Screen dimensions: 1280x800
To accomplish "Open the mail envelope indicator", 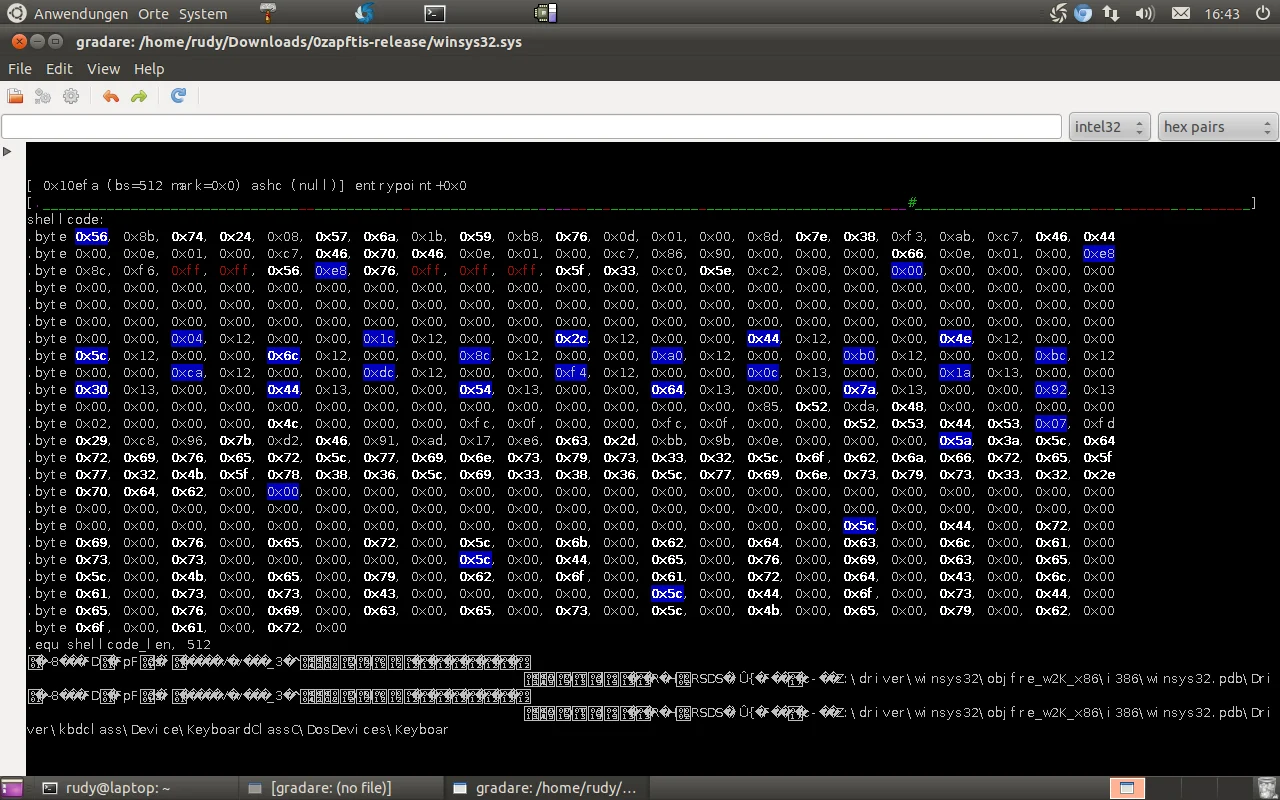I will pyautogui.click(x=1181, y=14).
